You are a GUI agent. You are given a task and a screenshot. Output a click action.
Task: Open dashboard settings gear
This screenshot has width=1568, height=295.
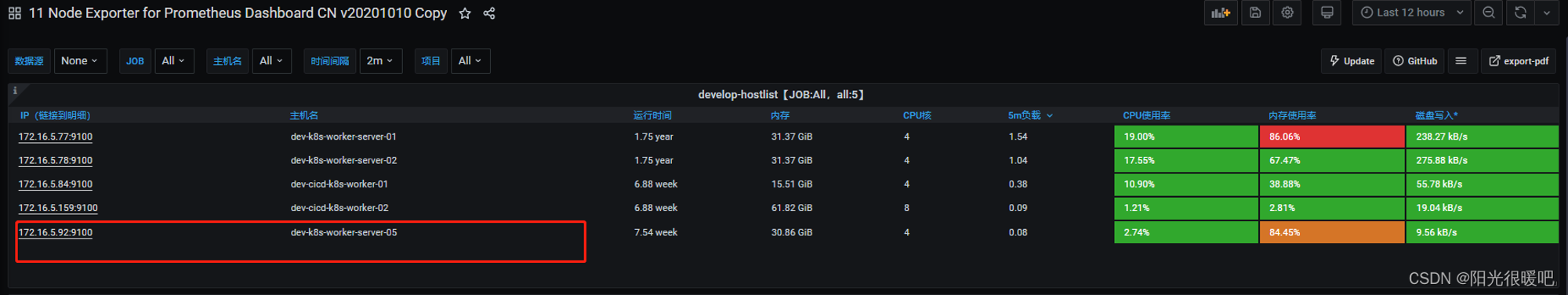pyautogui.click(x=1287, y=13)
